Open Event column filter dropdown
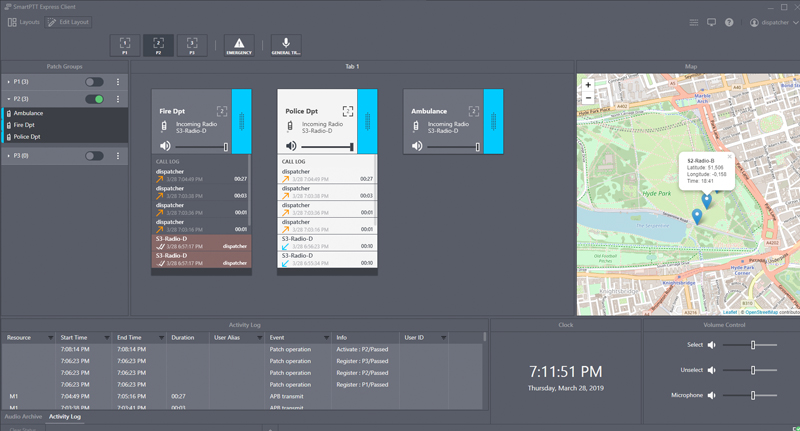The height and width of the screenshot is (431, 800). 326,338
